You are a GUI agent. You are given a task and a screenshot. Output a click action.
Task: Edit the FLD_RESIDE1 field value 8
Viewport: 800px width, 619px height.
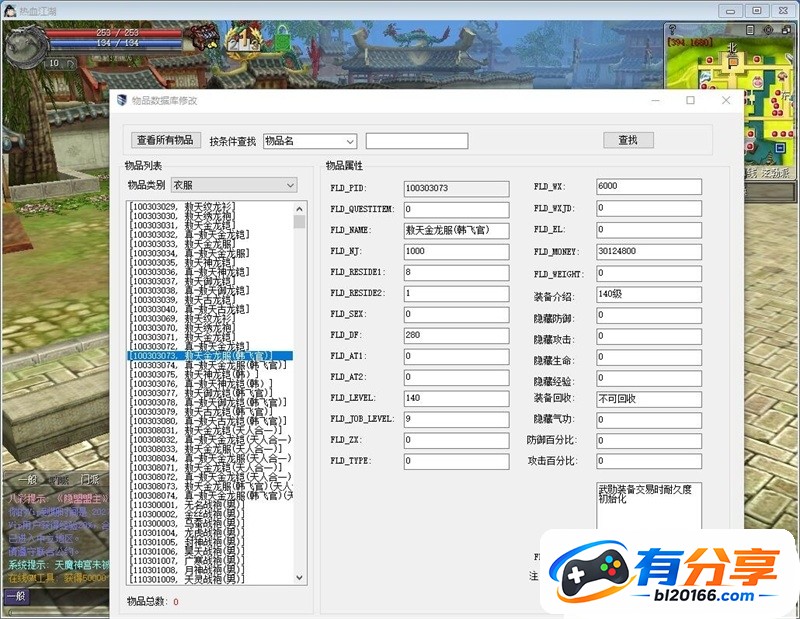[456, 272]
